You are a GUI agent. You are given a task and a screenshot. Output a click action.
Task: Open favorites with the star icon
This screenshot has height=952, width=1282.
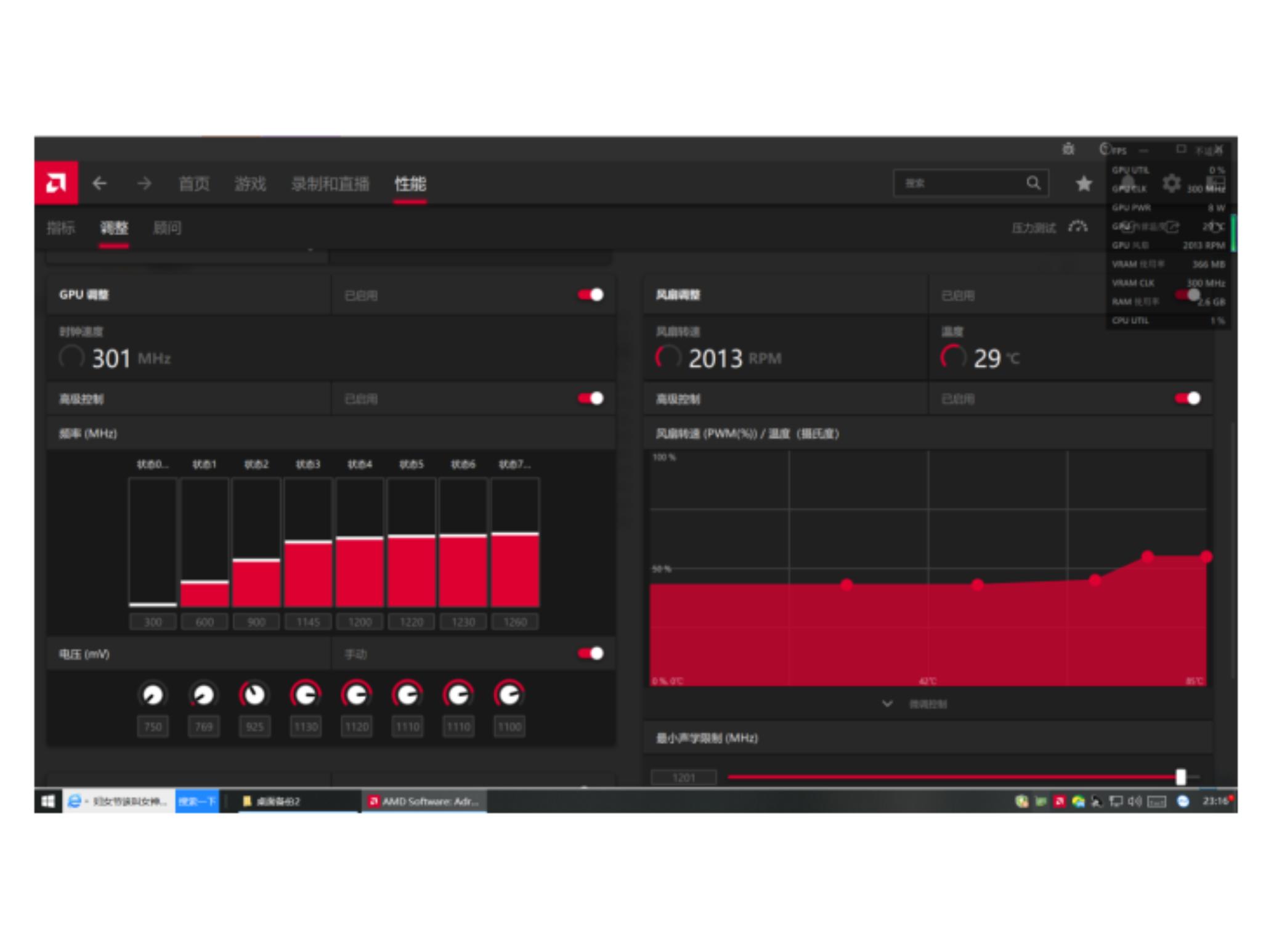tap(1084, 184)
